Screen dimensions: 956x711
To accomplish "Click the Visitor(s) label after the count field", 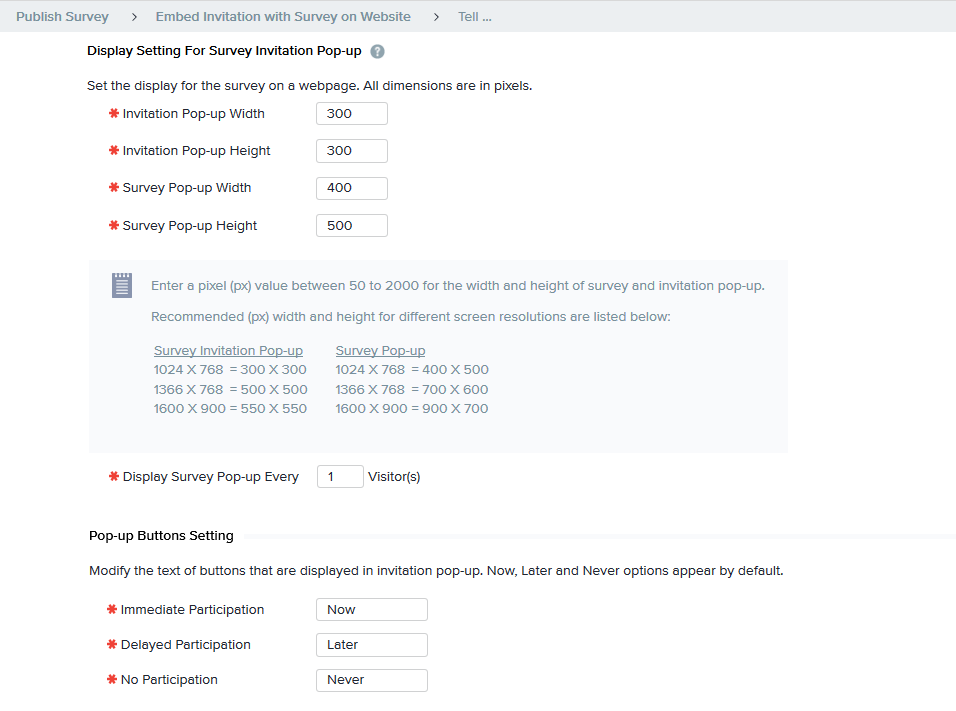I will click(x=394, y=477).
